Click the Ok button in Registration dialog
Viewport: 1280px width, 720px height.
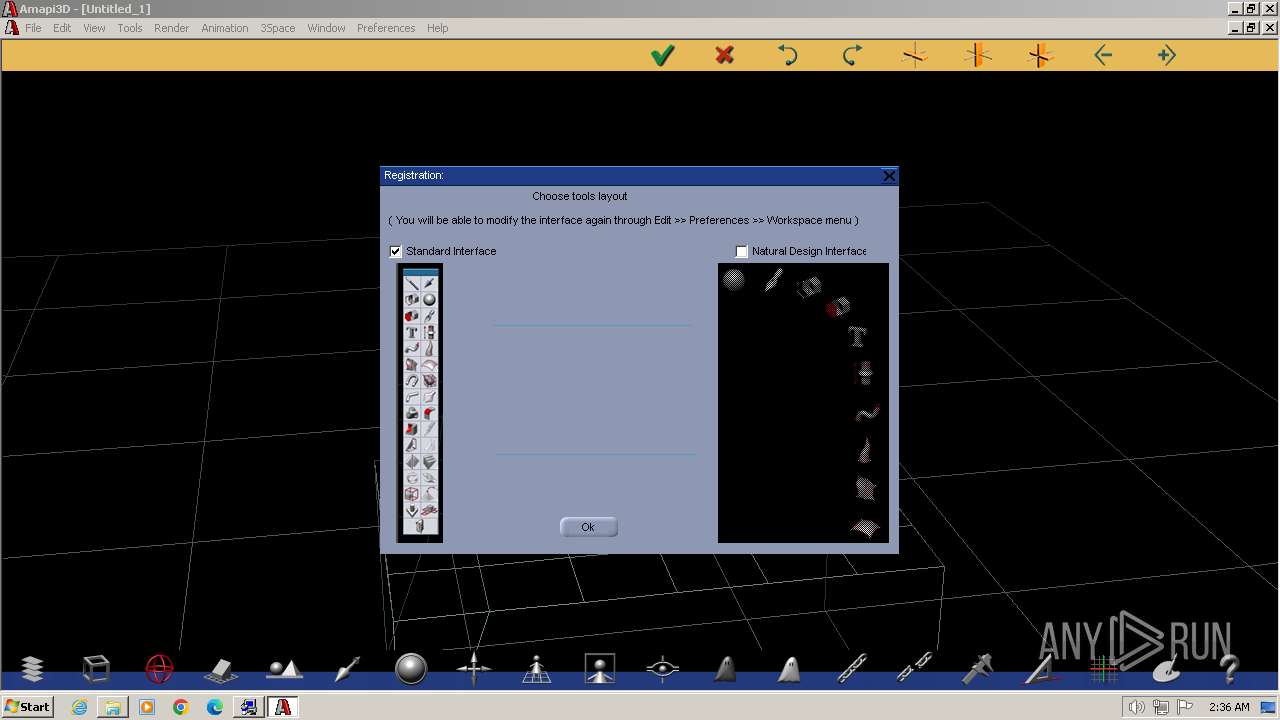(588, 527)
